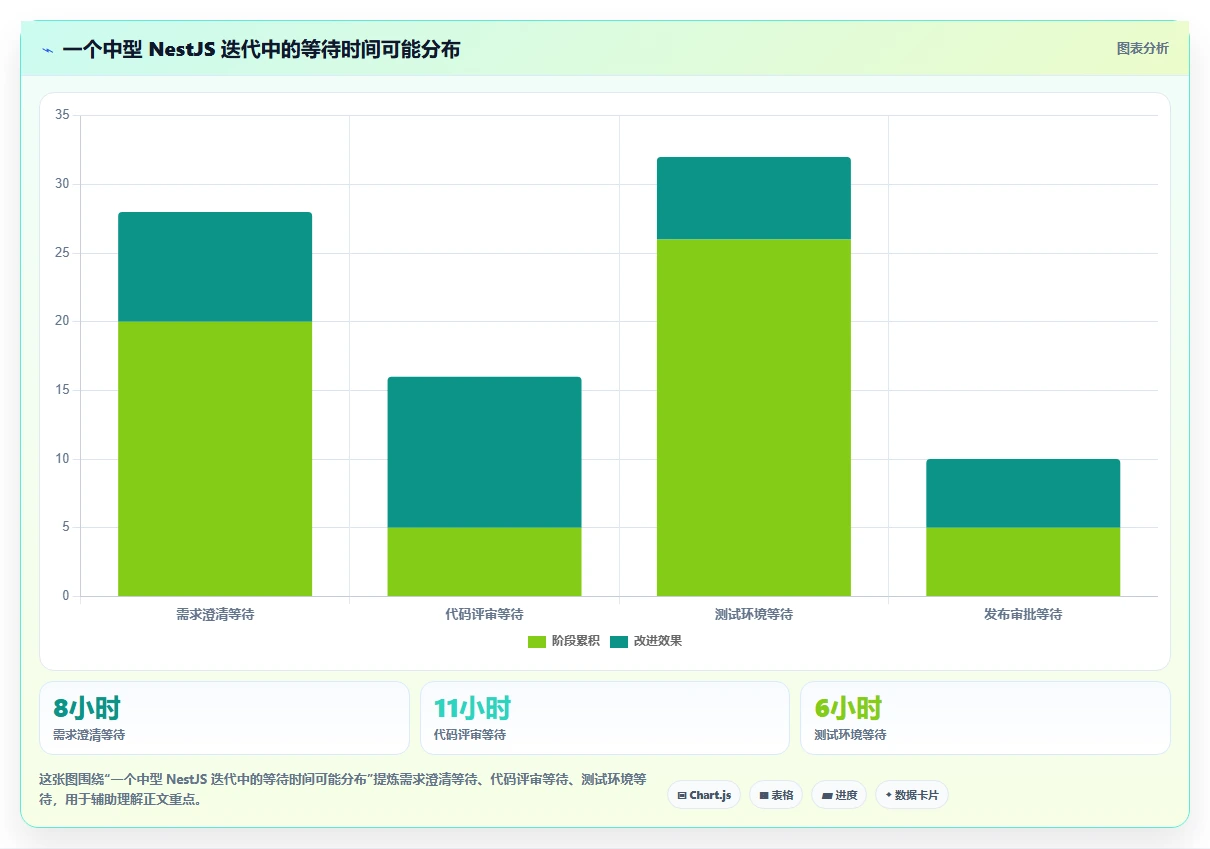Click the teal 需求澄清等待 bar segment
This screenshot has width=1210, height=849.
tap(215, 267)
